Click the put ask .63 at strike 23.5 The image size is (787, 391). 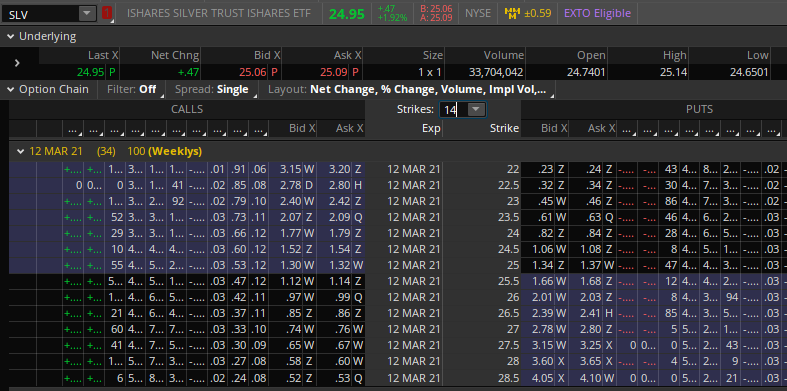[593, 217]
